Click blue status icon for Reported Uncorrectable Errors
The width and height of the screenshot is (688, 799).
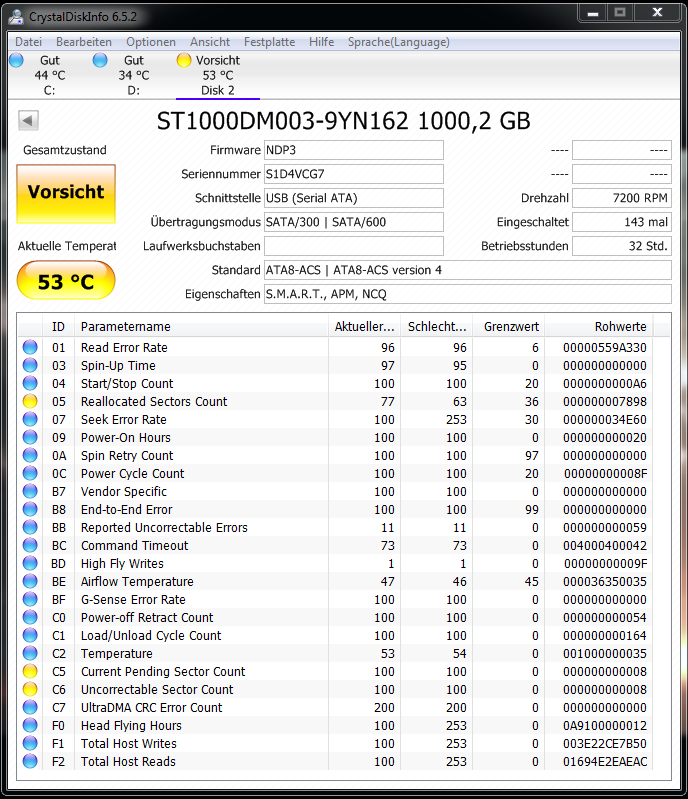tap(30, 527)
